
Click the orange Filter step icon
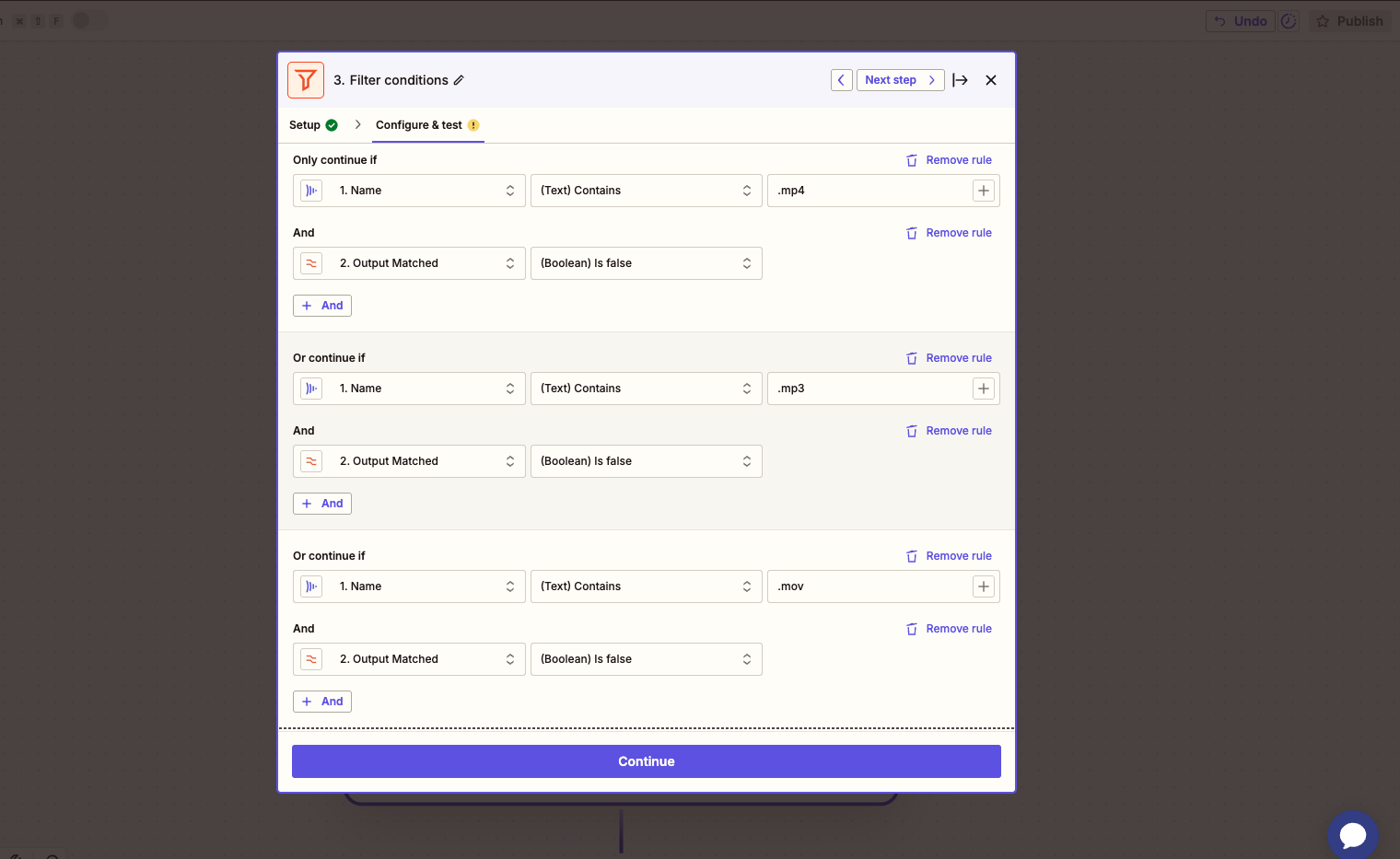(306, 80)
